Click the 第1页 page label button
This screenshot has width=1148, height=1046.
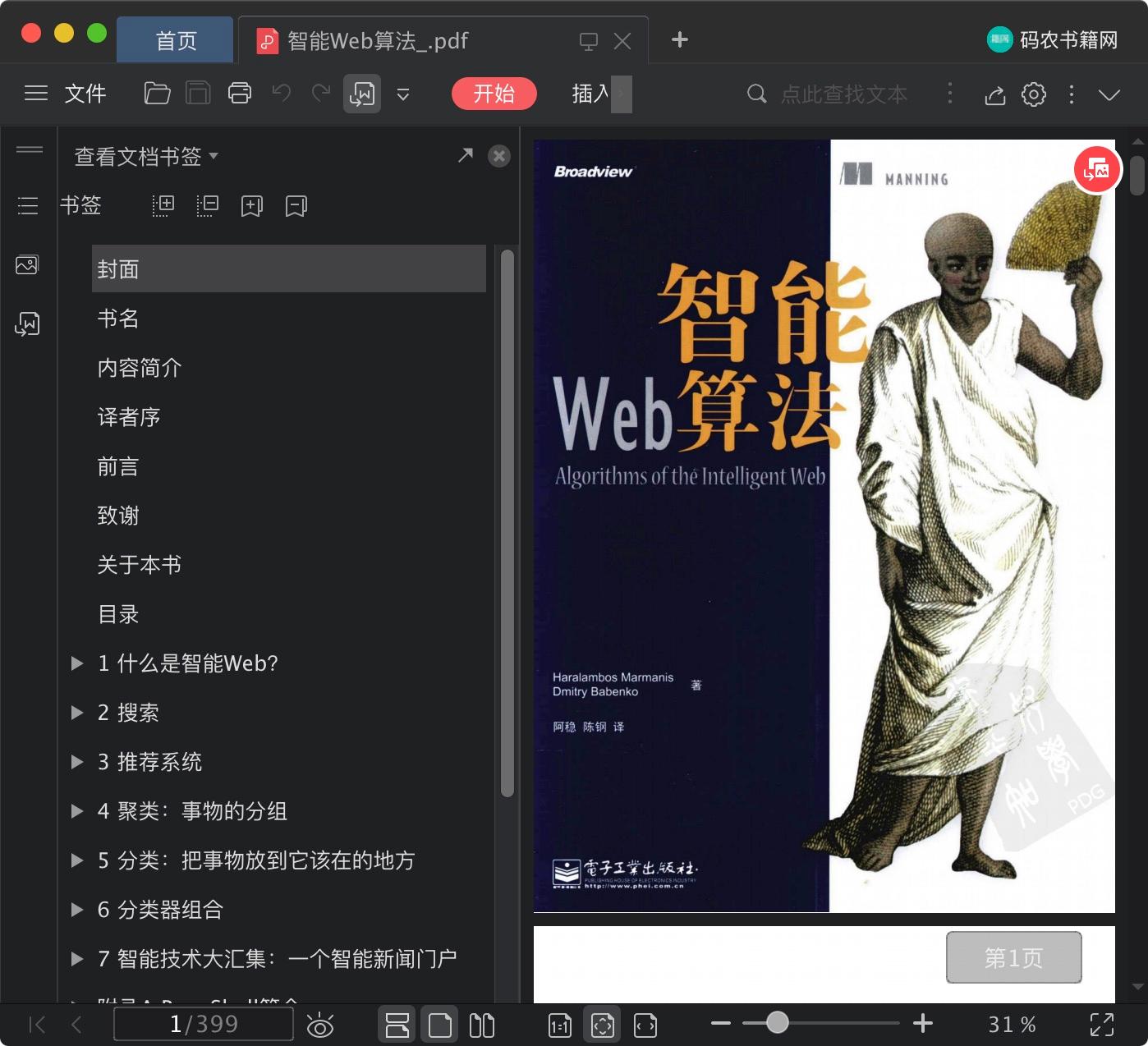pyautogui.click(x=1014, y=957)
